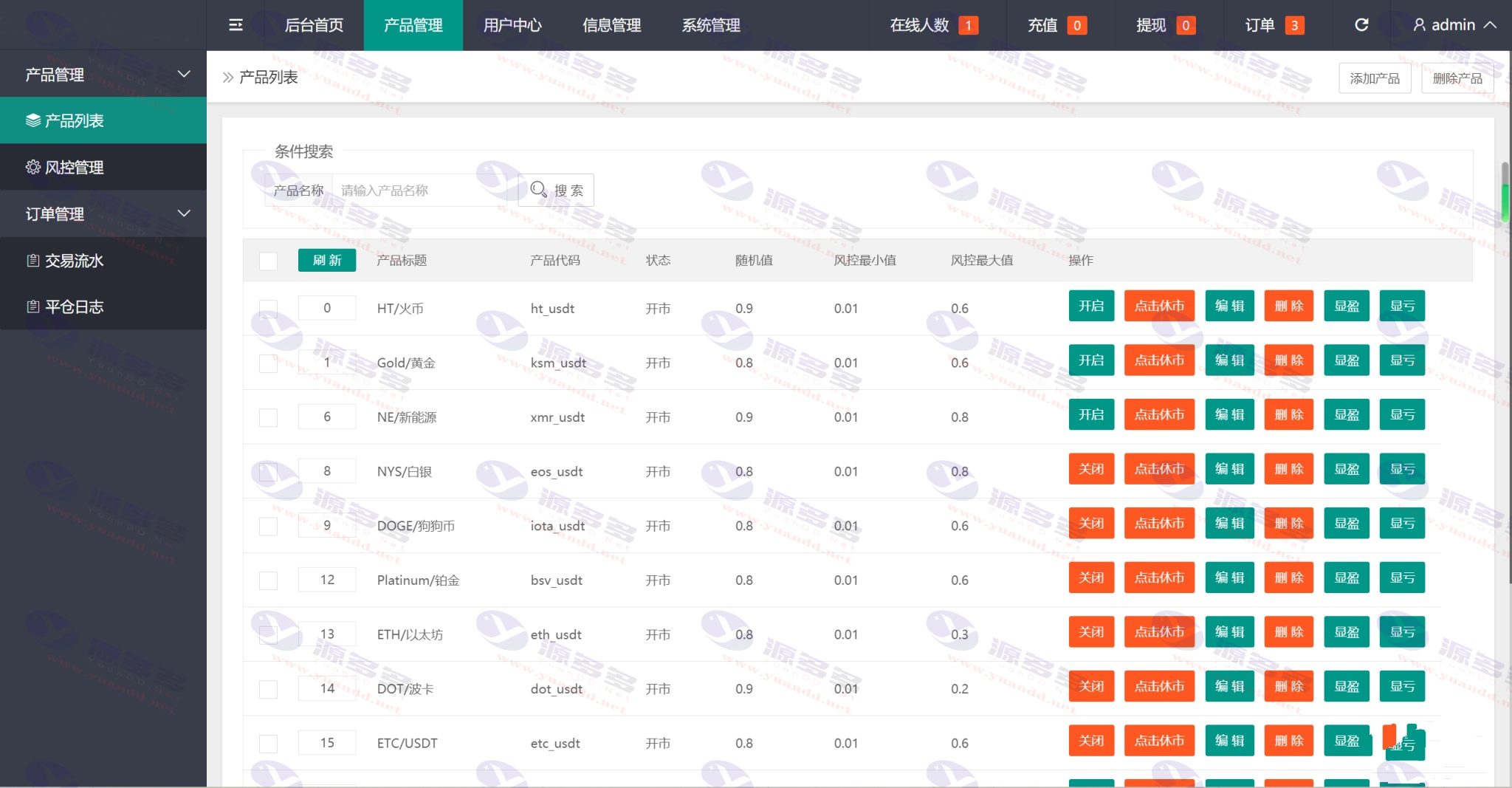This screenshot has width=1512, height=788.
Task: Click the iota_usdt product code cell
Action: (557, 526)
